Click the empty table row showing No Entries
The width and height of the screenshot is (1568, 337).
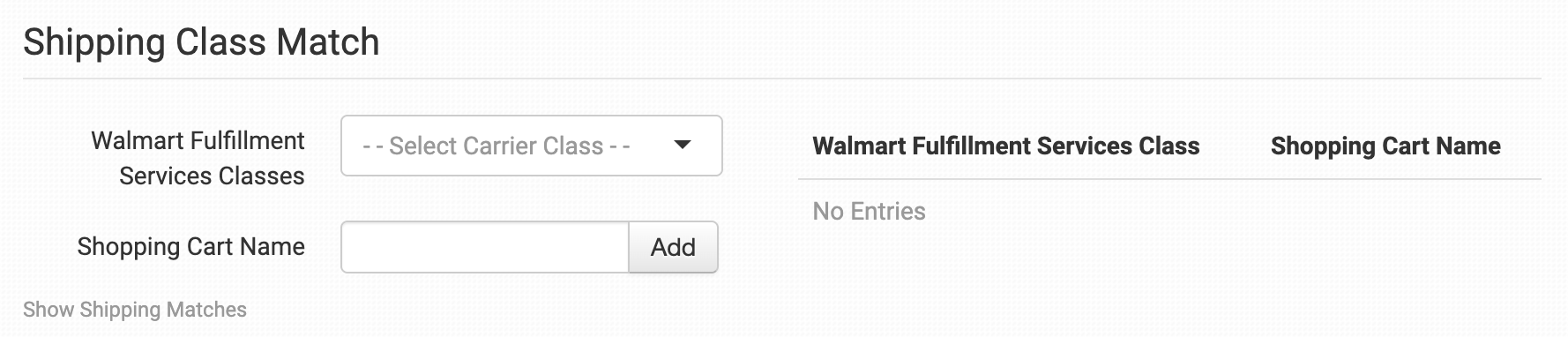pos(1169,211)
